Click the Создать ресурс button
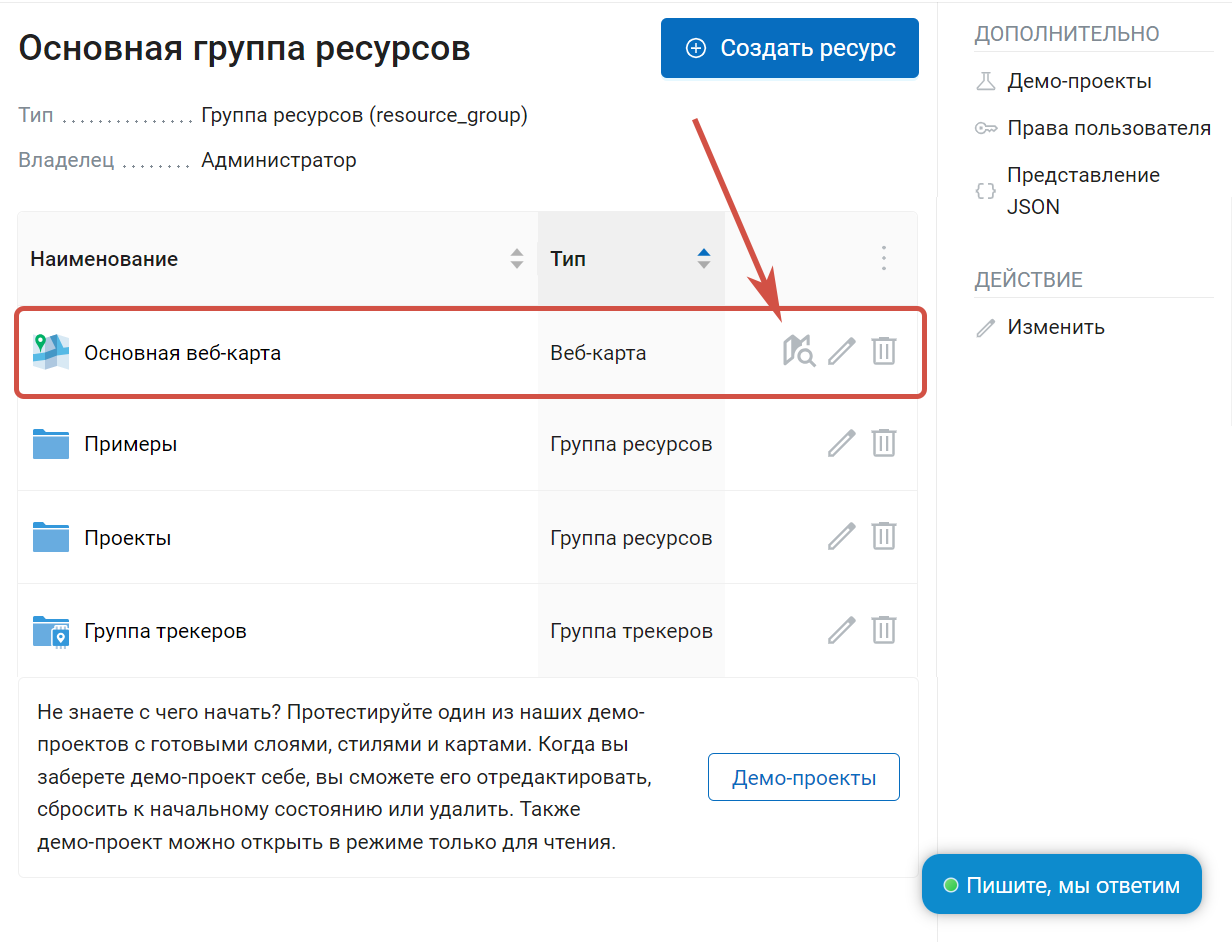Viewport: 1232px width, 942px height. 789,48
